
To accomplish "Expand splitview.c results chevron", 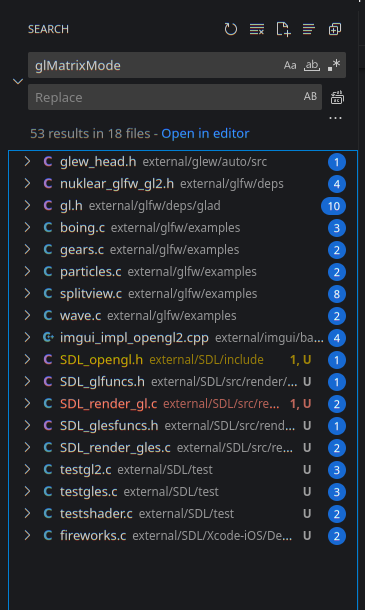I will click(27, 293).
